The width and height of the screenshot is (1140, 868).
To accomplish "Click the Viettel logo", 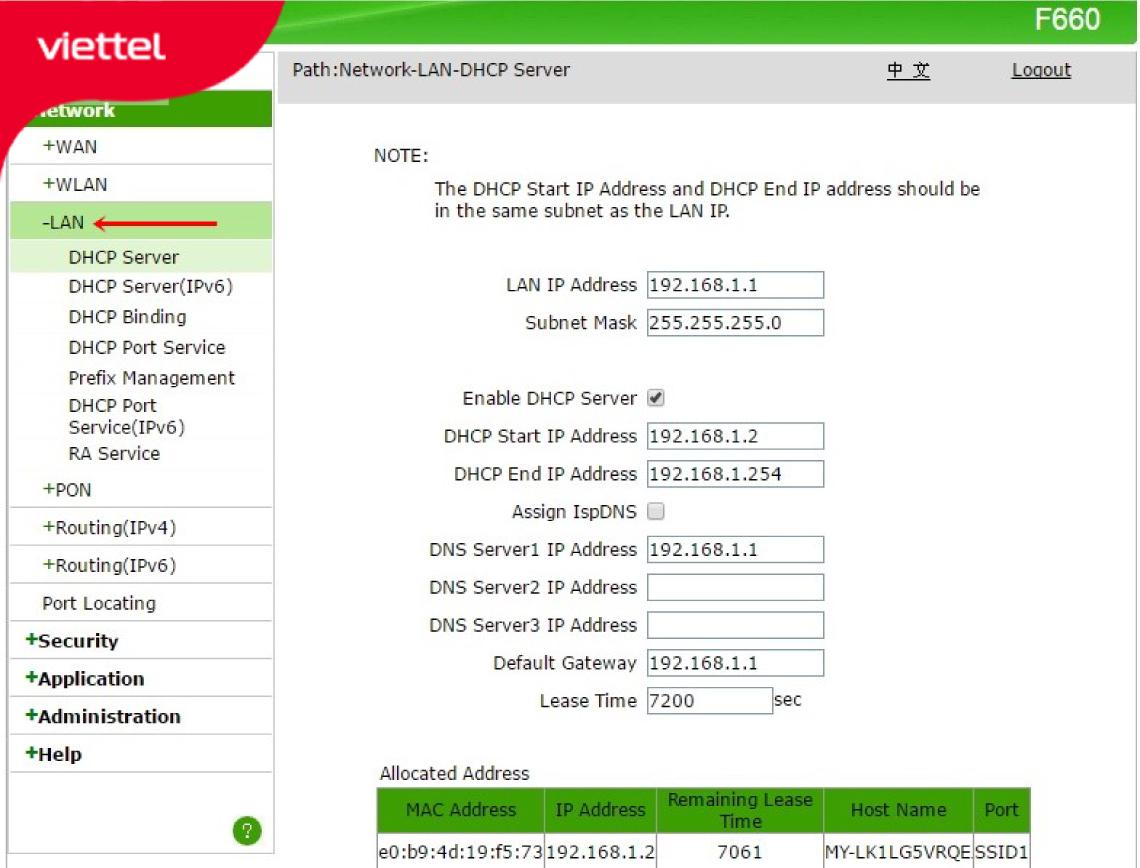I will coord(101,47).
